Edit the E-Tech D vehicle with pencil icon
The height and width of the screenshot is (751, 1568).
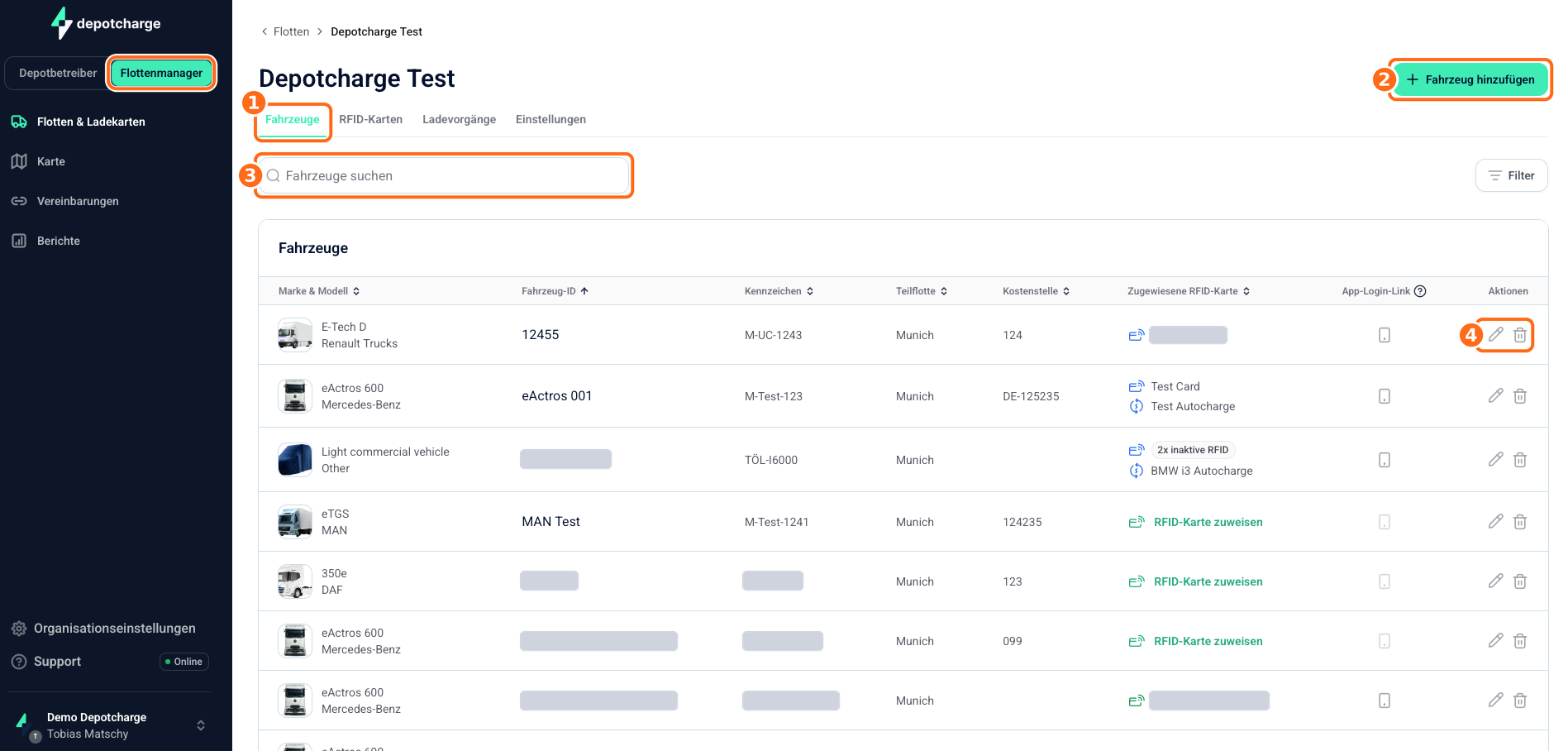pyautogui.click(x=1495, y=334)
